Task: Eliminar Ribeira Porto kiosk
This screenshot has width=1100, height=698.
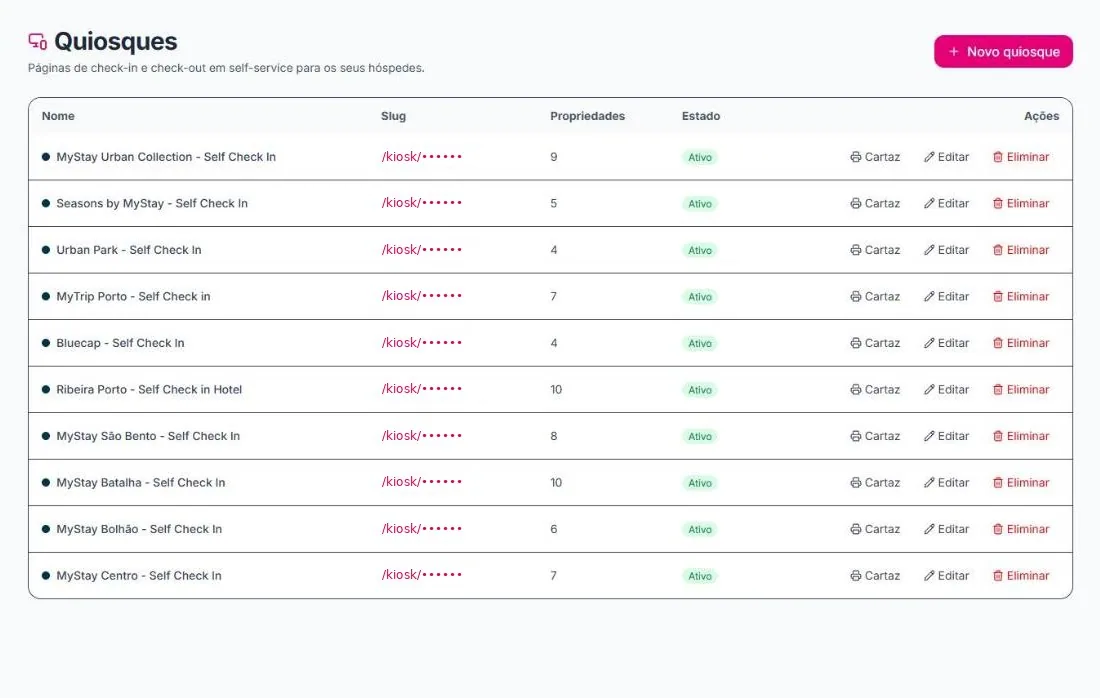Action: (1021, 389)
